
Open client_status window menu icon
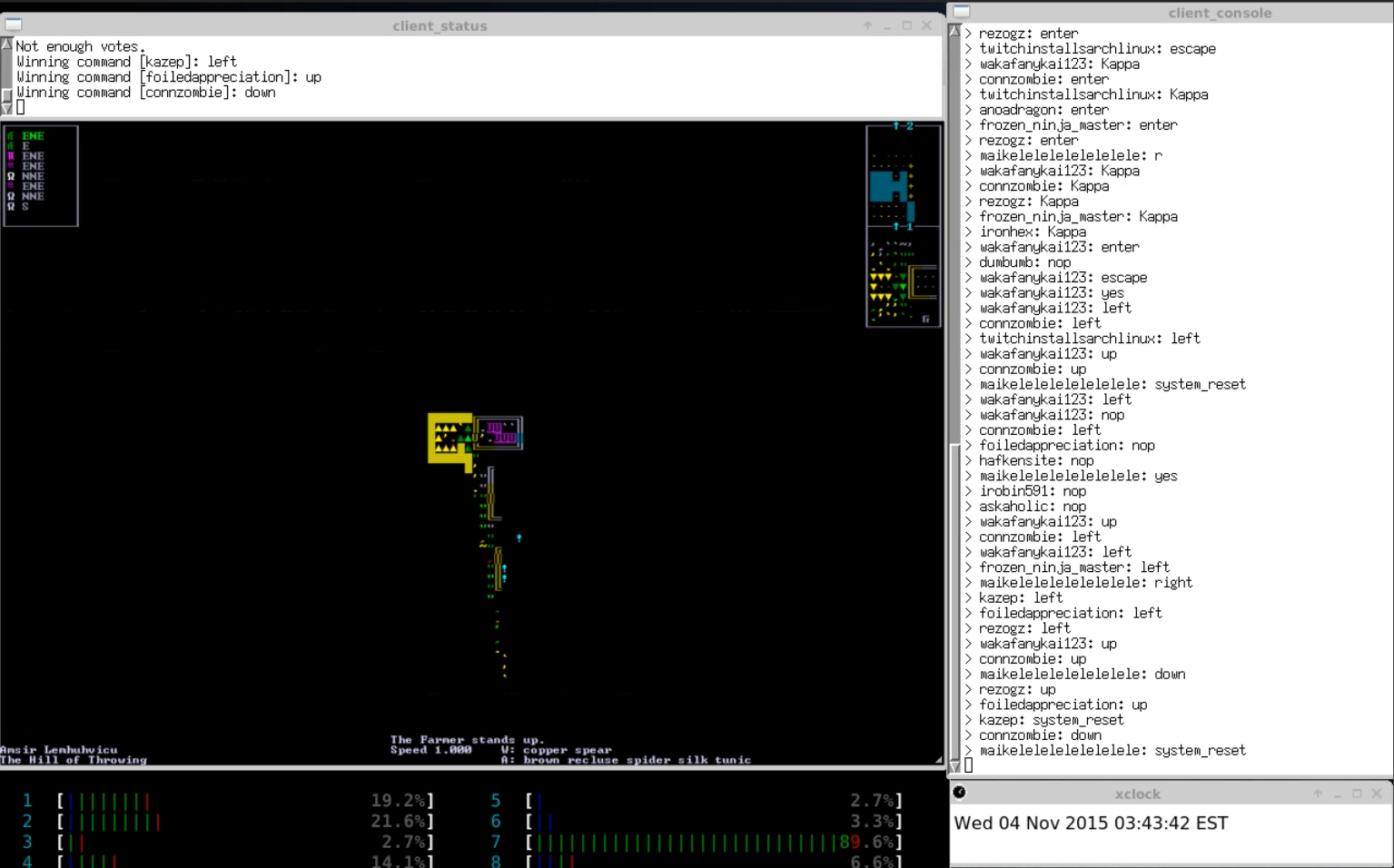13,25
